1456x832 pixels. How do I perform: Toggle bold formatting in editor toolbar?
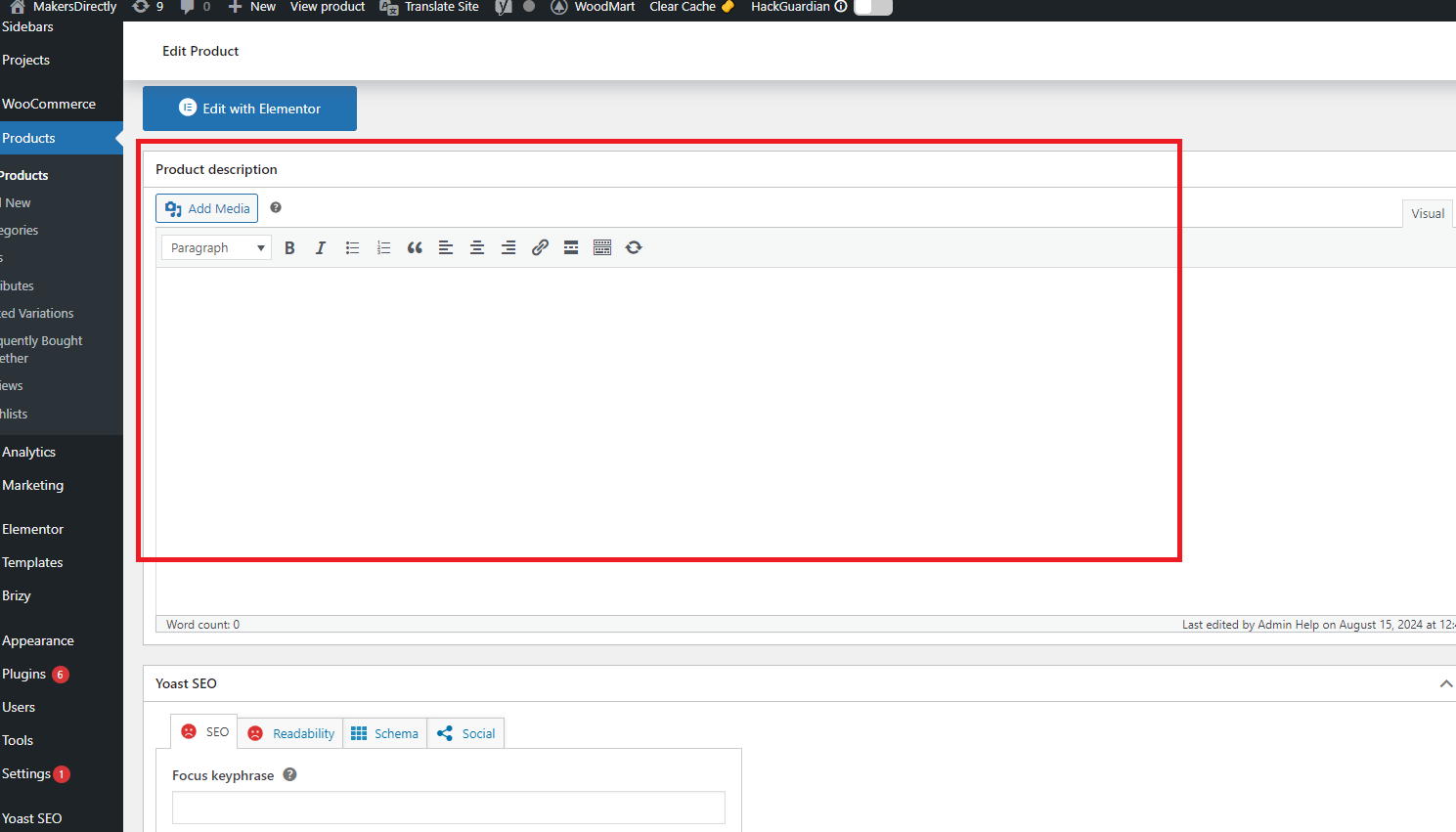[289, 247]
